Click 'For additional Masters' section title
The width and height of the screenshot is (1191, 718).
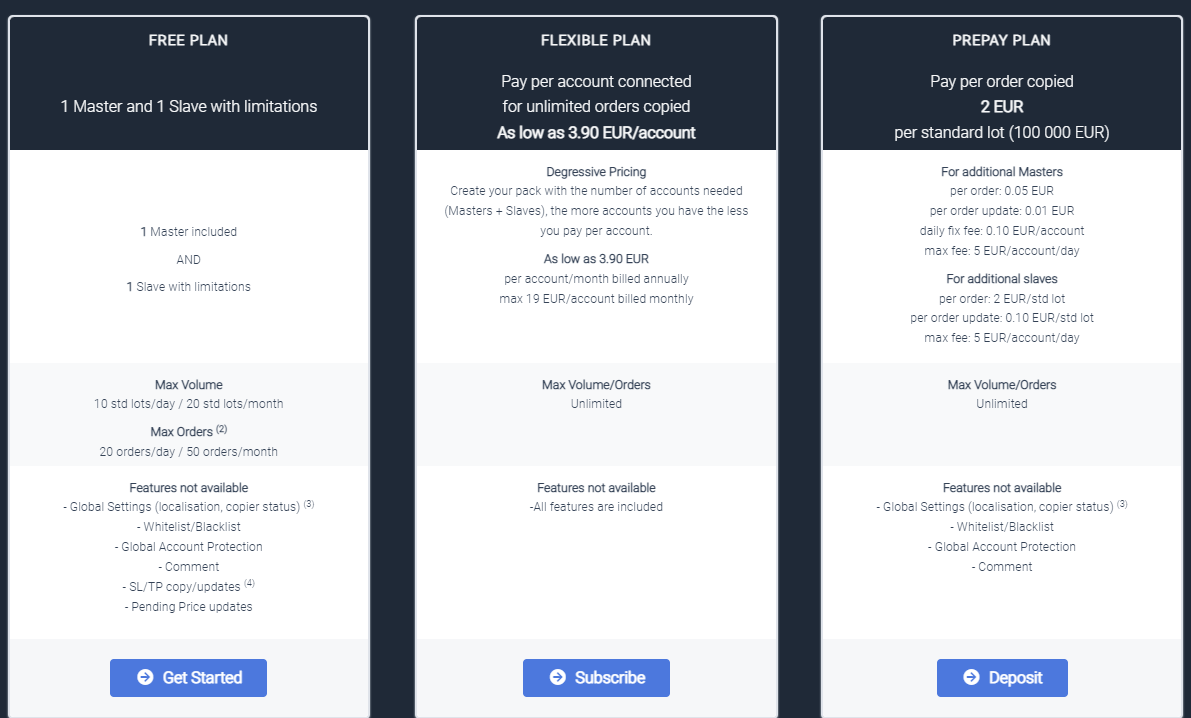[x=1002, y=172]
